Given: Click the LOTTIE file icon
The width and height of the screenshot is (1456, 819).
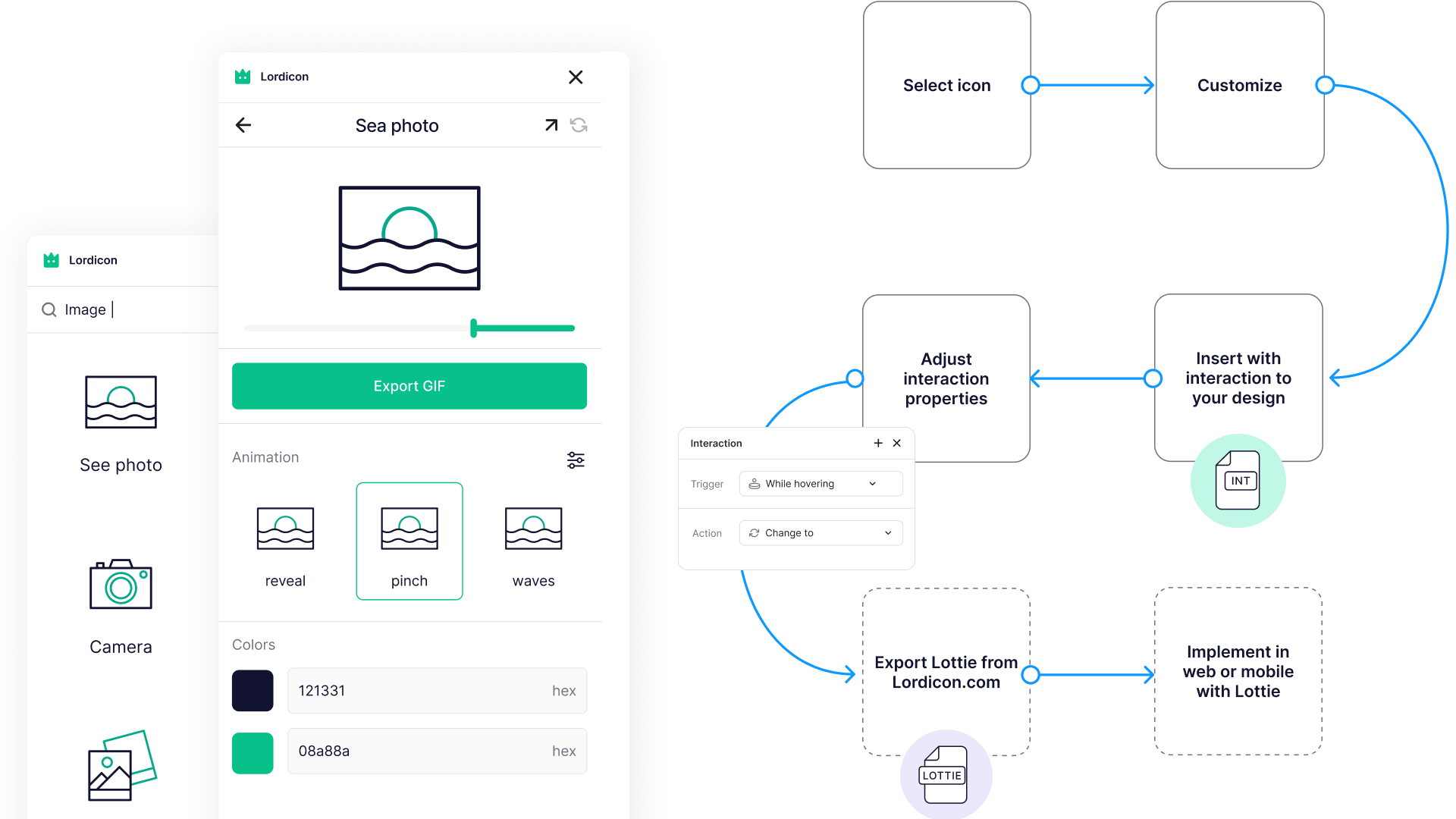Looking at the screenshot, I should 943,774.
